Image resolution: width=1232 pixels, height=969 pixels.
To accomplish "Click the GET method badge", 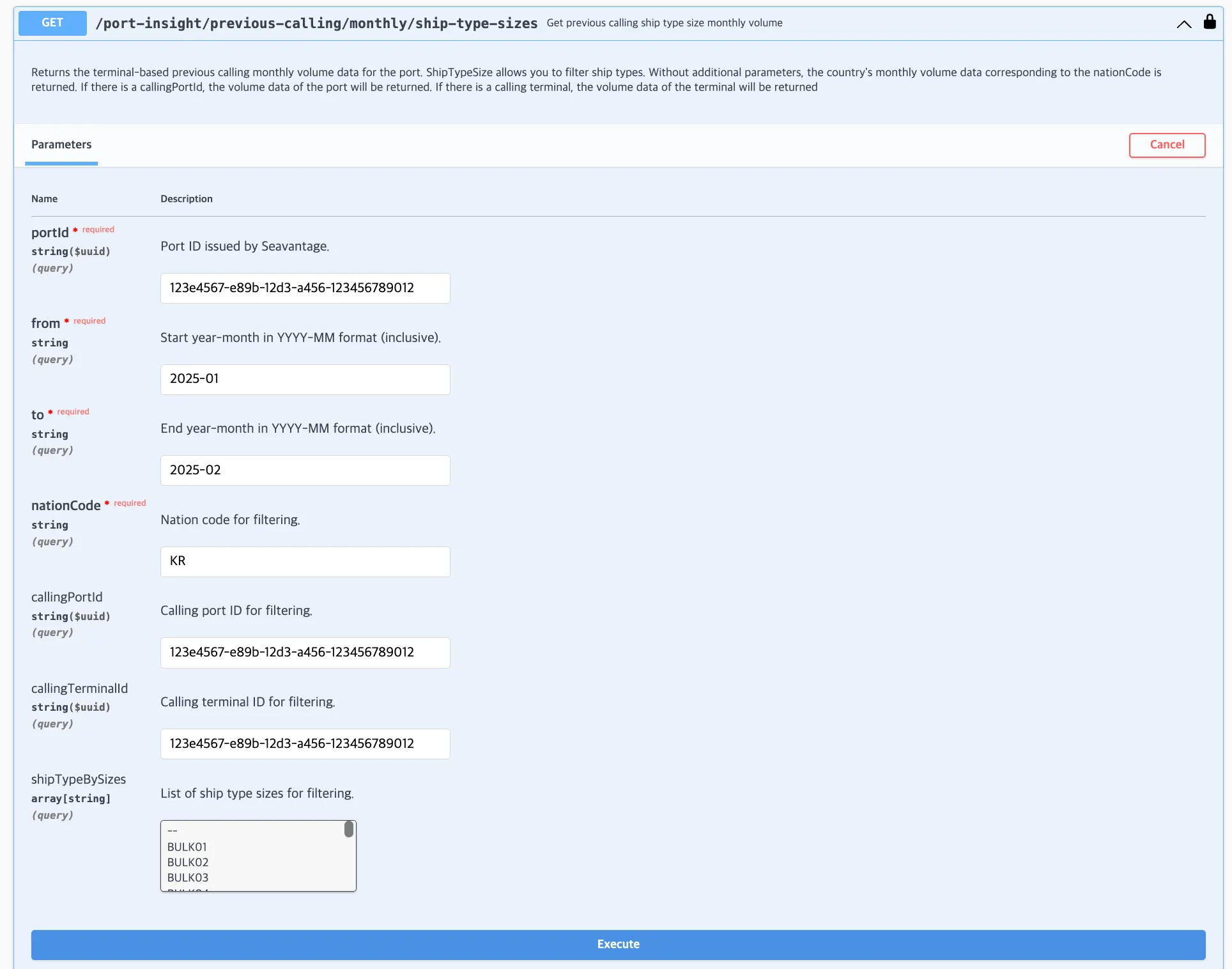I will tap(52, 23).
